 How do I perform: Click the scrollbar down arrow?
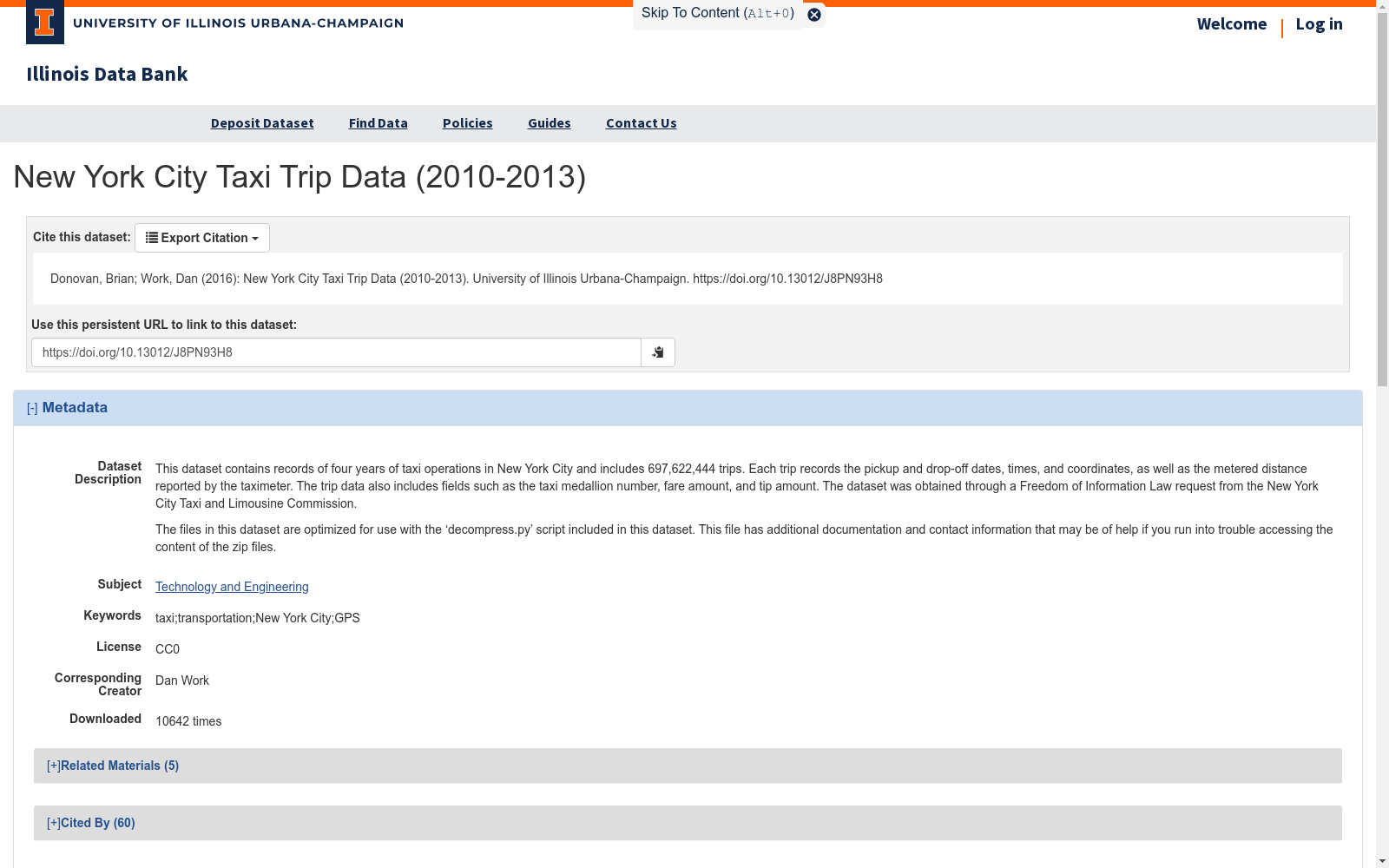pos(1383,861)
